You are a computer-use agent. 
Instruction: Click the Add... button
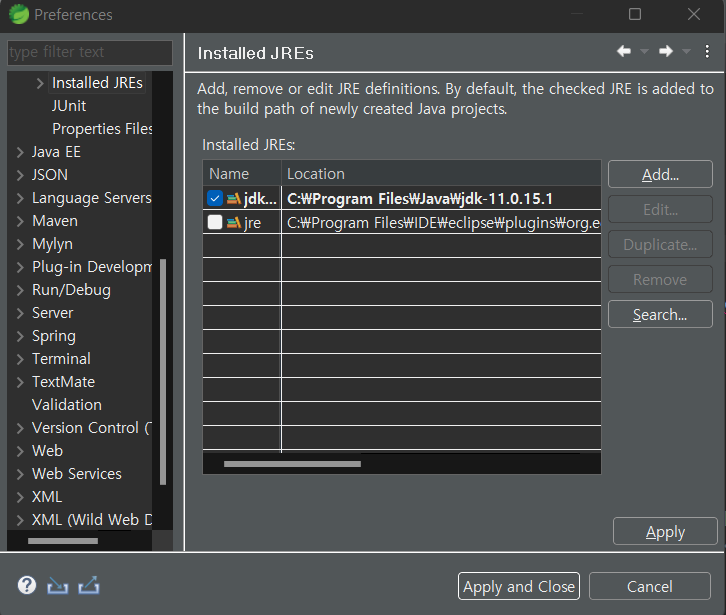(660, 174)
